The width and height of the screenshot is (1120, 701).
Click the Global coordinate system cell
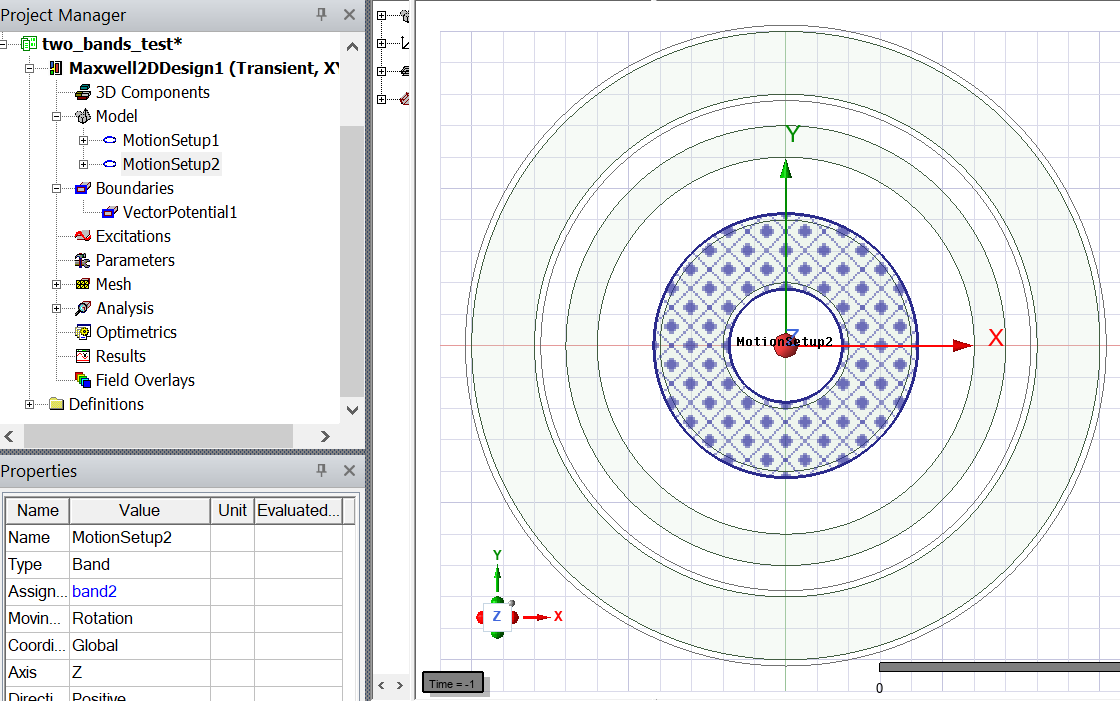pyautogui.click(x=140, y=645)
